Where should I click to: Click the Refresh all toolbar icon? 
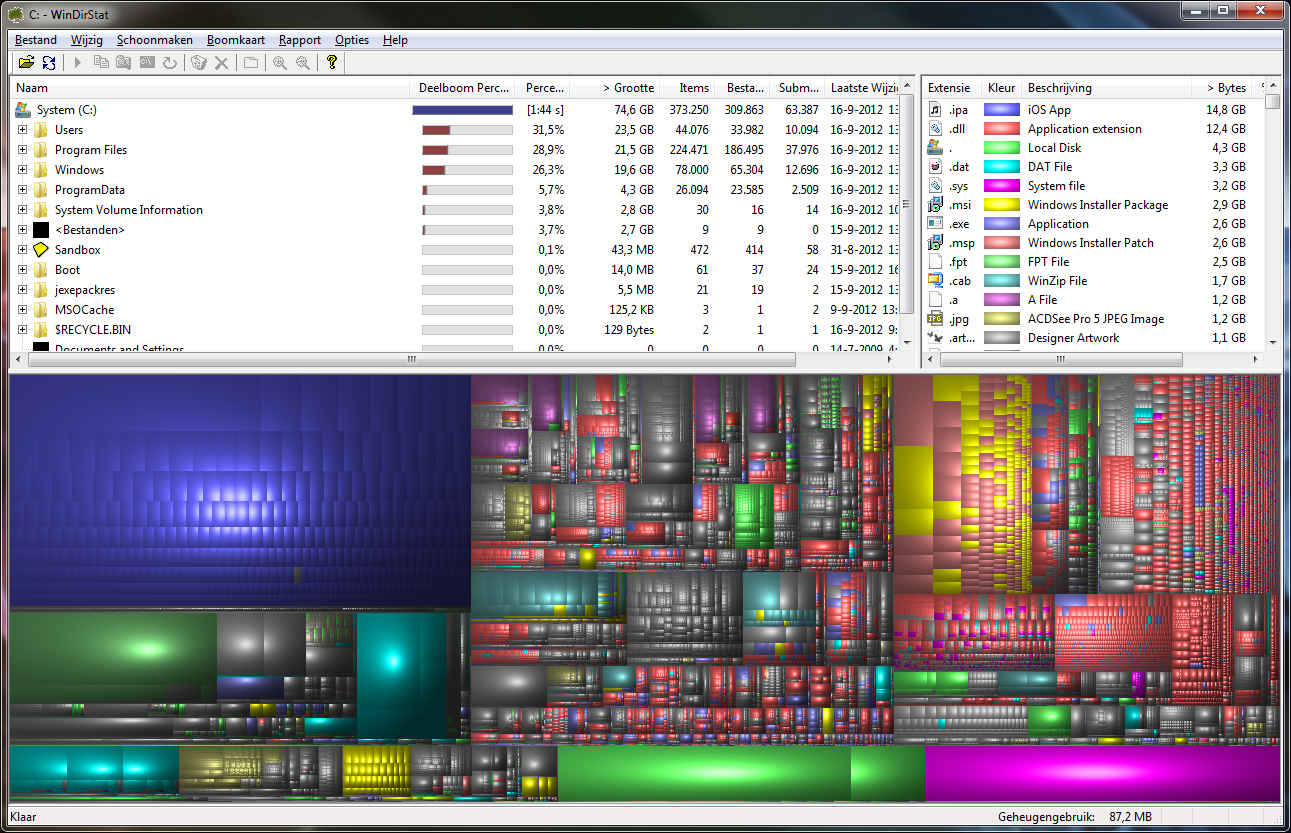pos(49,63)
